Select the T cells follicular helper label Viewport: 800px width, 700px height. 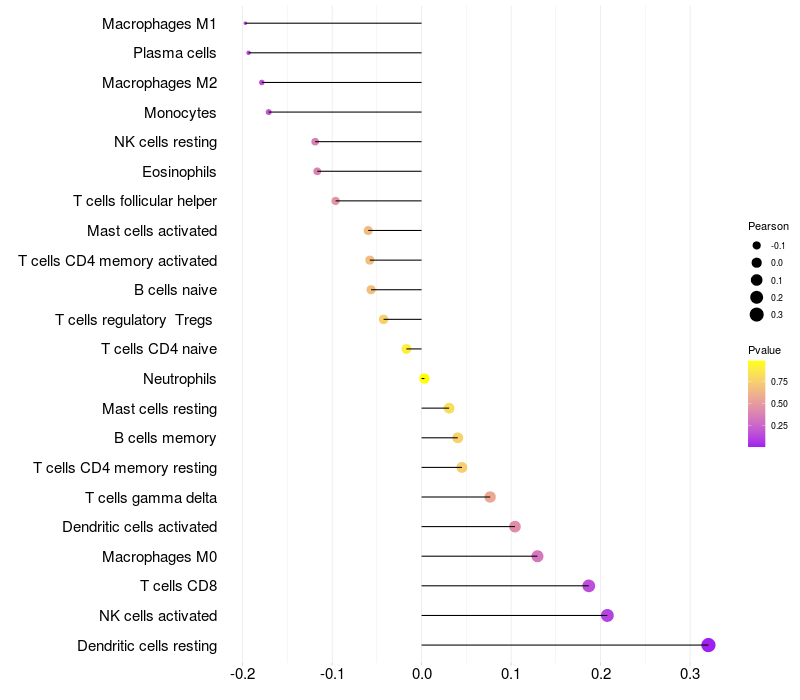145,201
